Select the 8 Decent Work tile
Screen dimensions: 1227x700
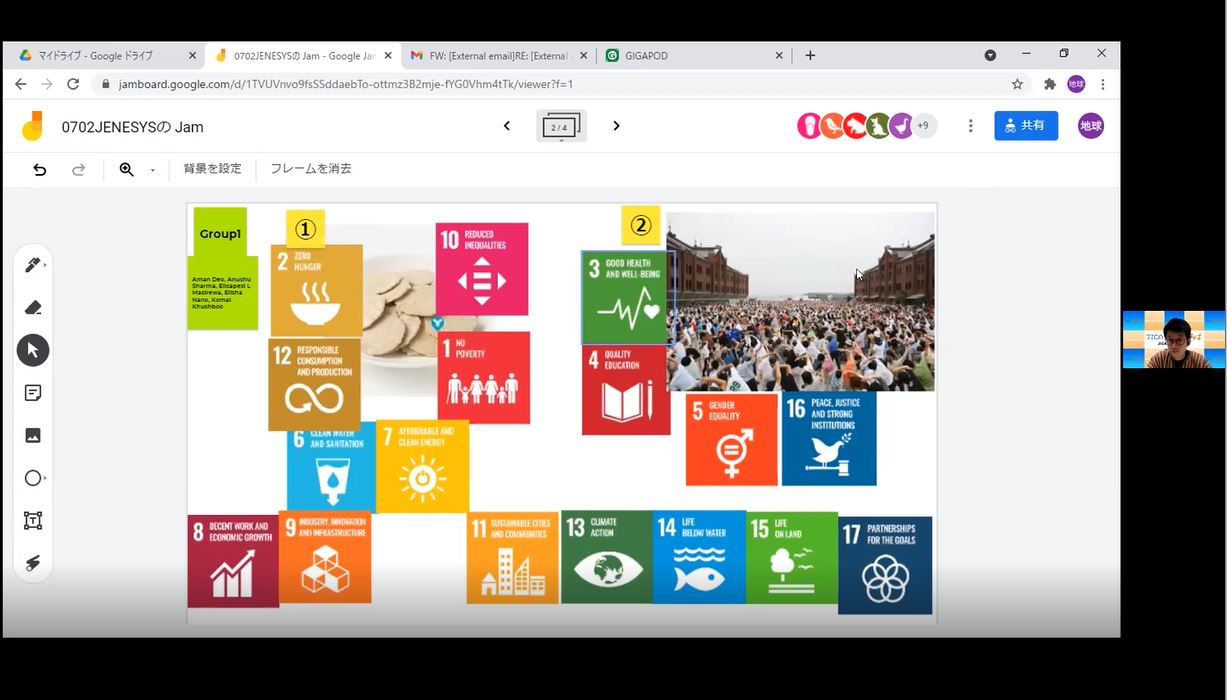[x=233, y=561]
